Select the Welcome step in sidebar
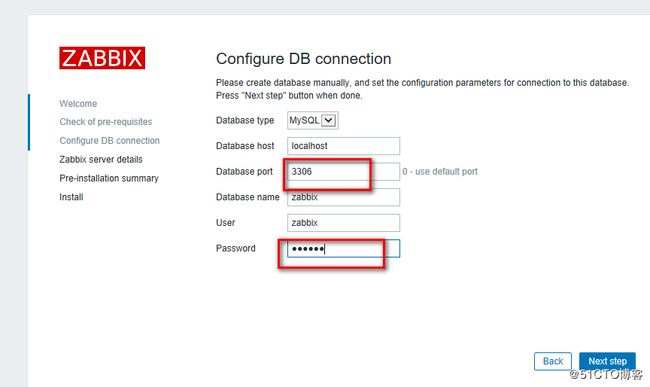The image size is (650, 387). tap(78, 104)
